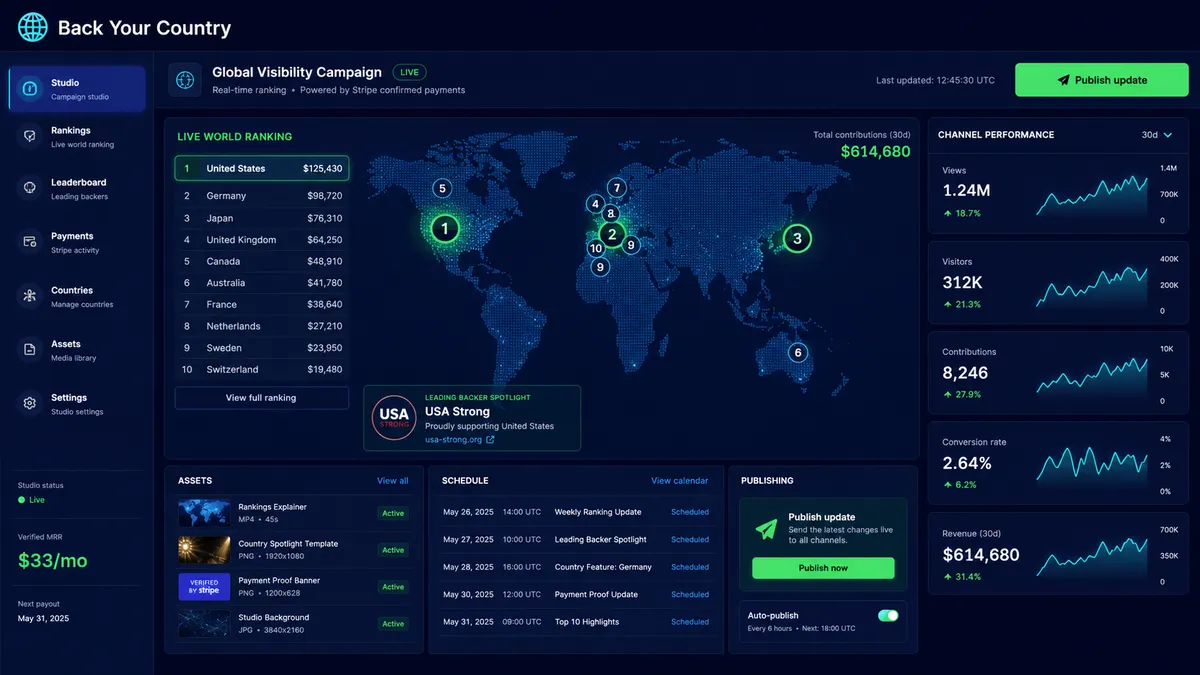1200x675 pixels.
Task: Click the Views 1.24M sparkline chart
Action: tap(1092, 195)
